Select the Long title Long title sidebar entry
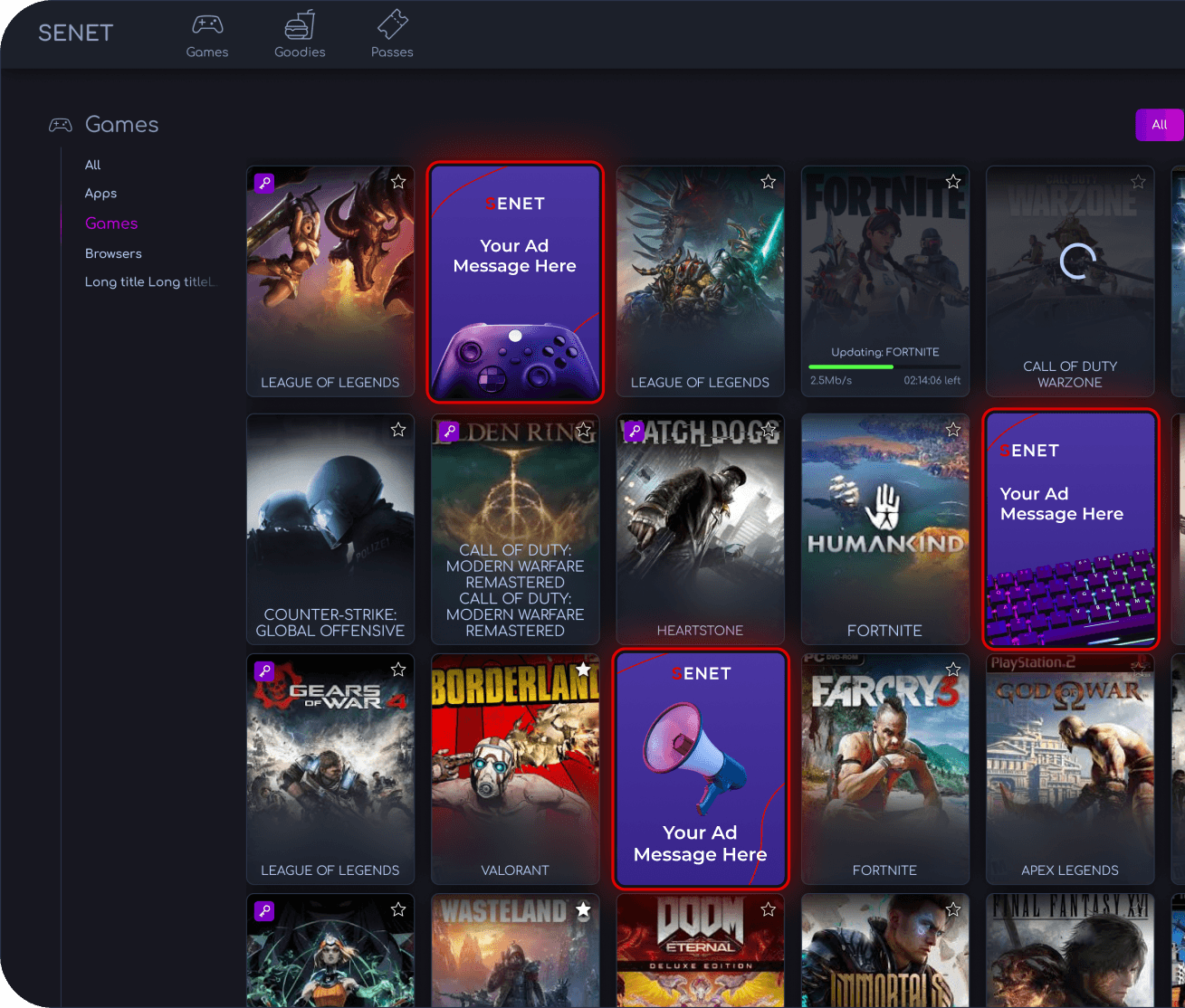The image size is (1185, 1008). [x=150, y=282]
